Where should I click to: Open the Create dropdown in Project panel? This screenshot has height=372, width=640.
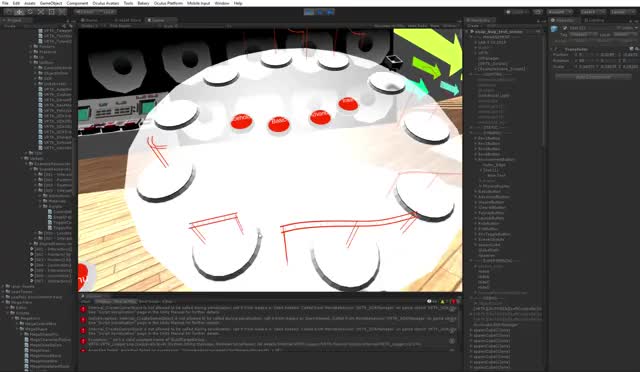point(10,26)
